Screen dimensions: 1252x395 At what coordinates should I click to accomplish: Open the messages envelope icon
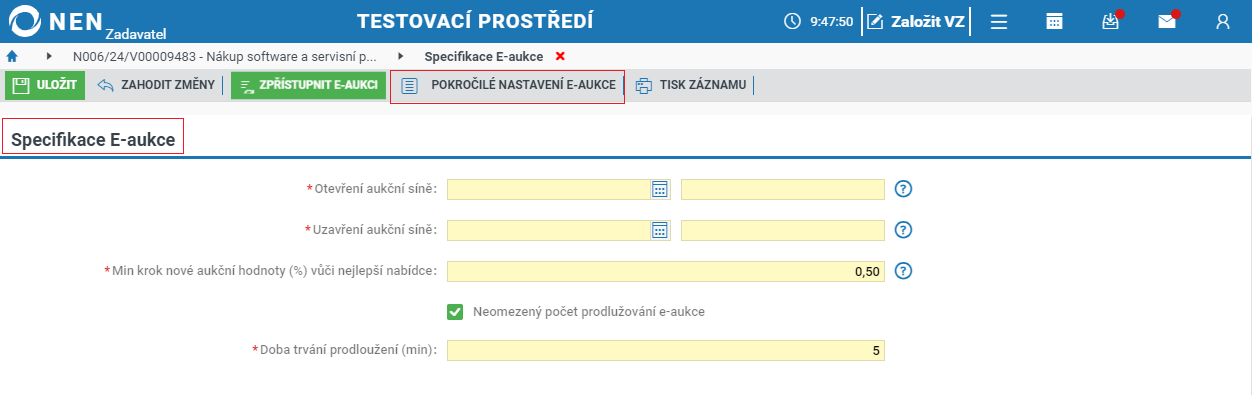pyautogui.click(x=1167, y=21)
